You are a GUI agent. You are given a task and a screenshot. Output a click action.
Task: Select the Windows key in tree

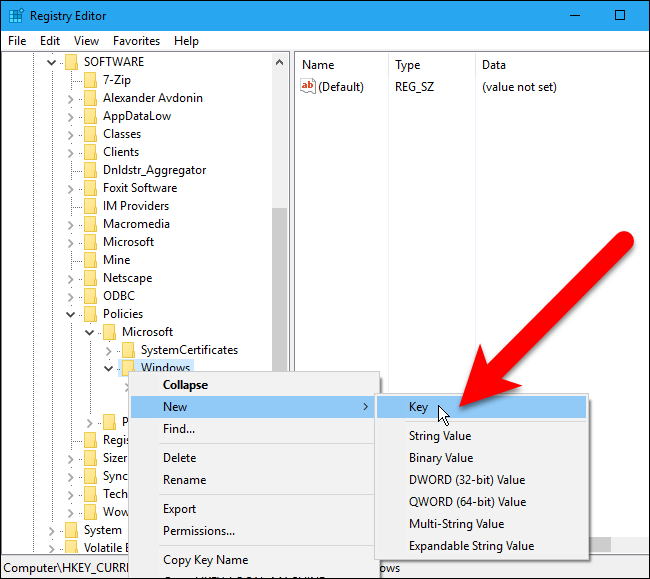tap(165, 367)
